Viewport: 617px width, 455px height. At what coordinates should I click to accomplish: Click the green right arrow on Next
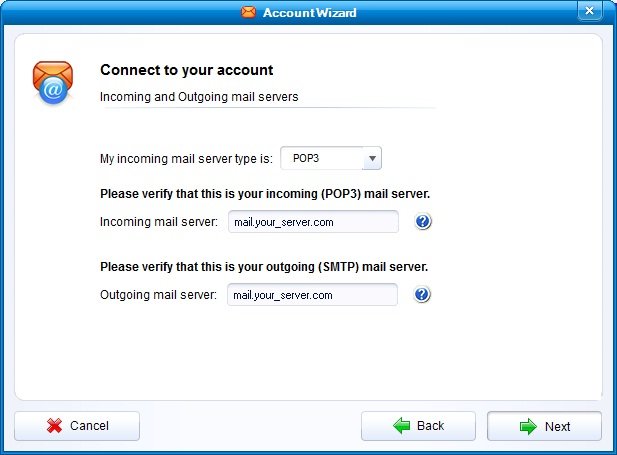click(x=528, y=427)
